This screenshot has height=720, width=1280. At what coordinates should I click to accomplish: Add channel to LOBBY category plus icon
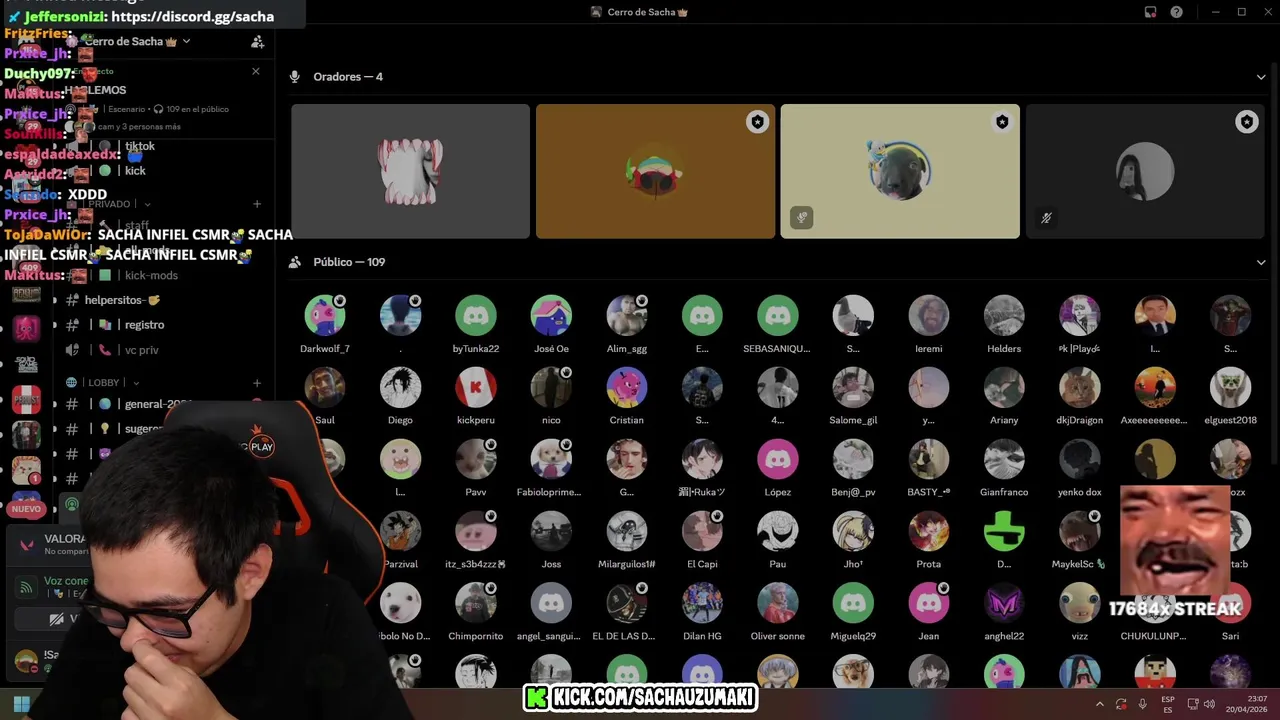pyautogui.click(x=257, y=383)
